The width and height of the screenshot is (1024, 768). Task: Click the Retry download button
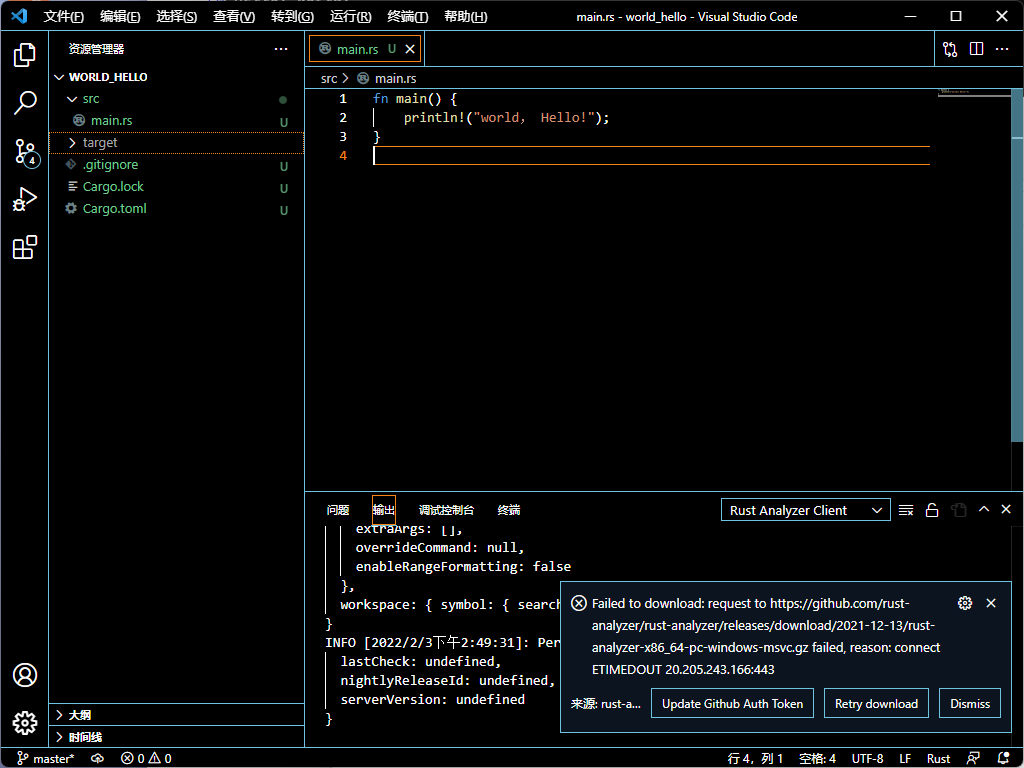point(876,703)
